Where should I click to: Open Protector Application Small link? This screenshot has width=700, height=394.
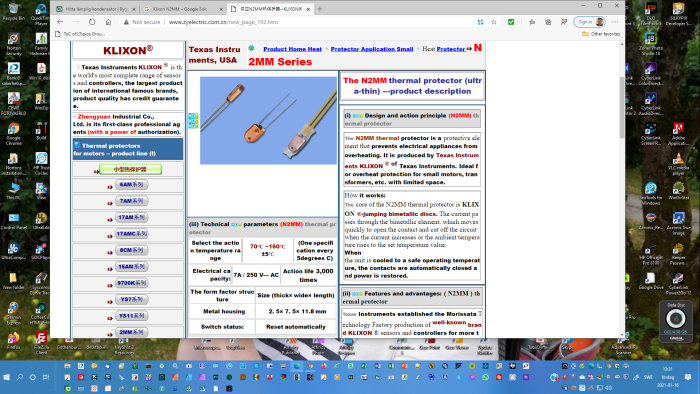(372, 49)
